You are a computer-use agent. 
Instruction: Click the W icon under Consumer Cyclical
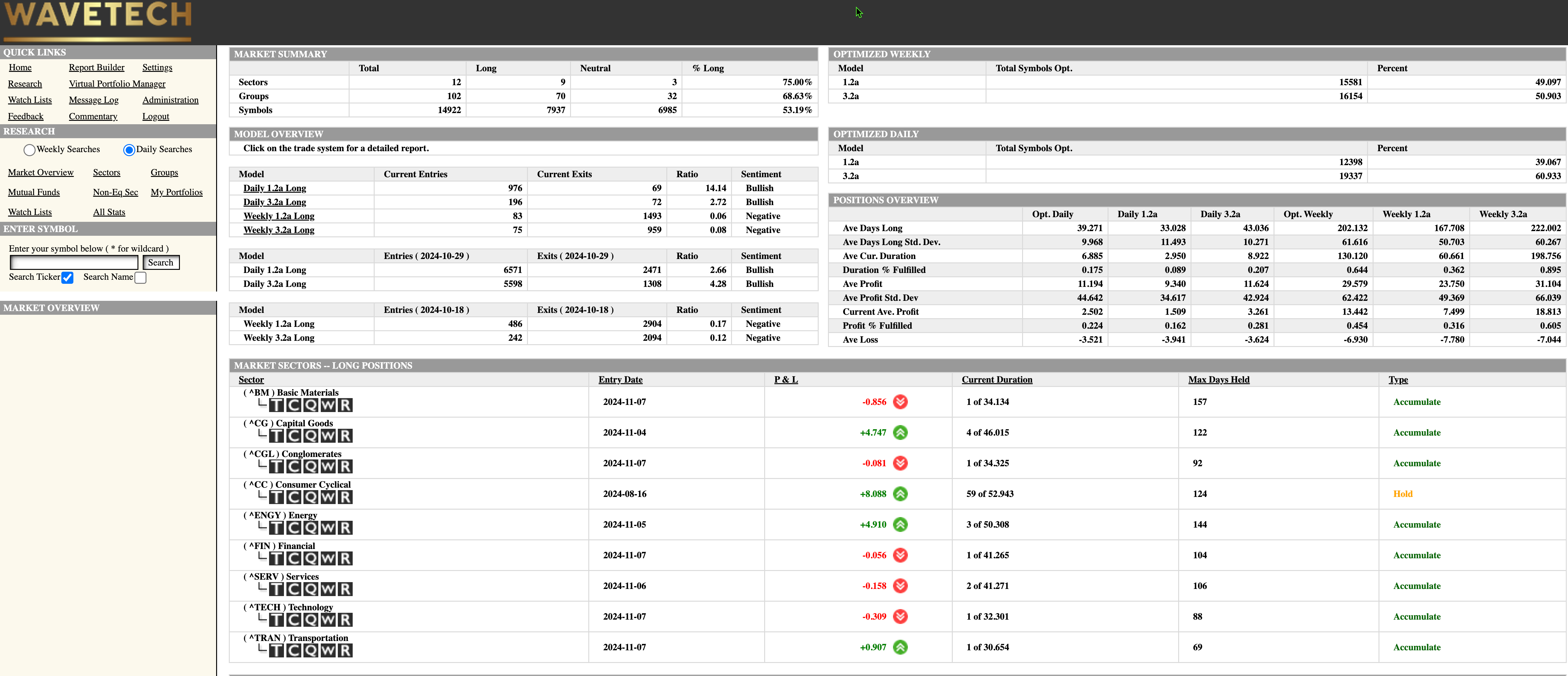(328, 498)
